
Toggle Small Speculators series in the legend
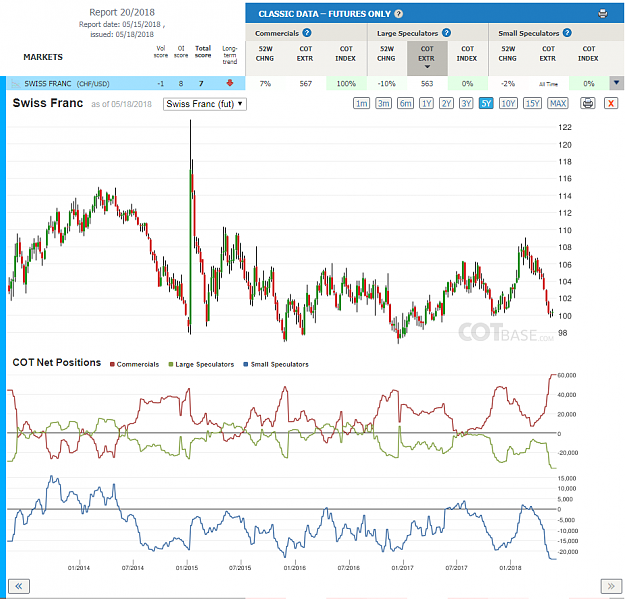276,364
